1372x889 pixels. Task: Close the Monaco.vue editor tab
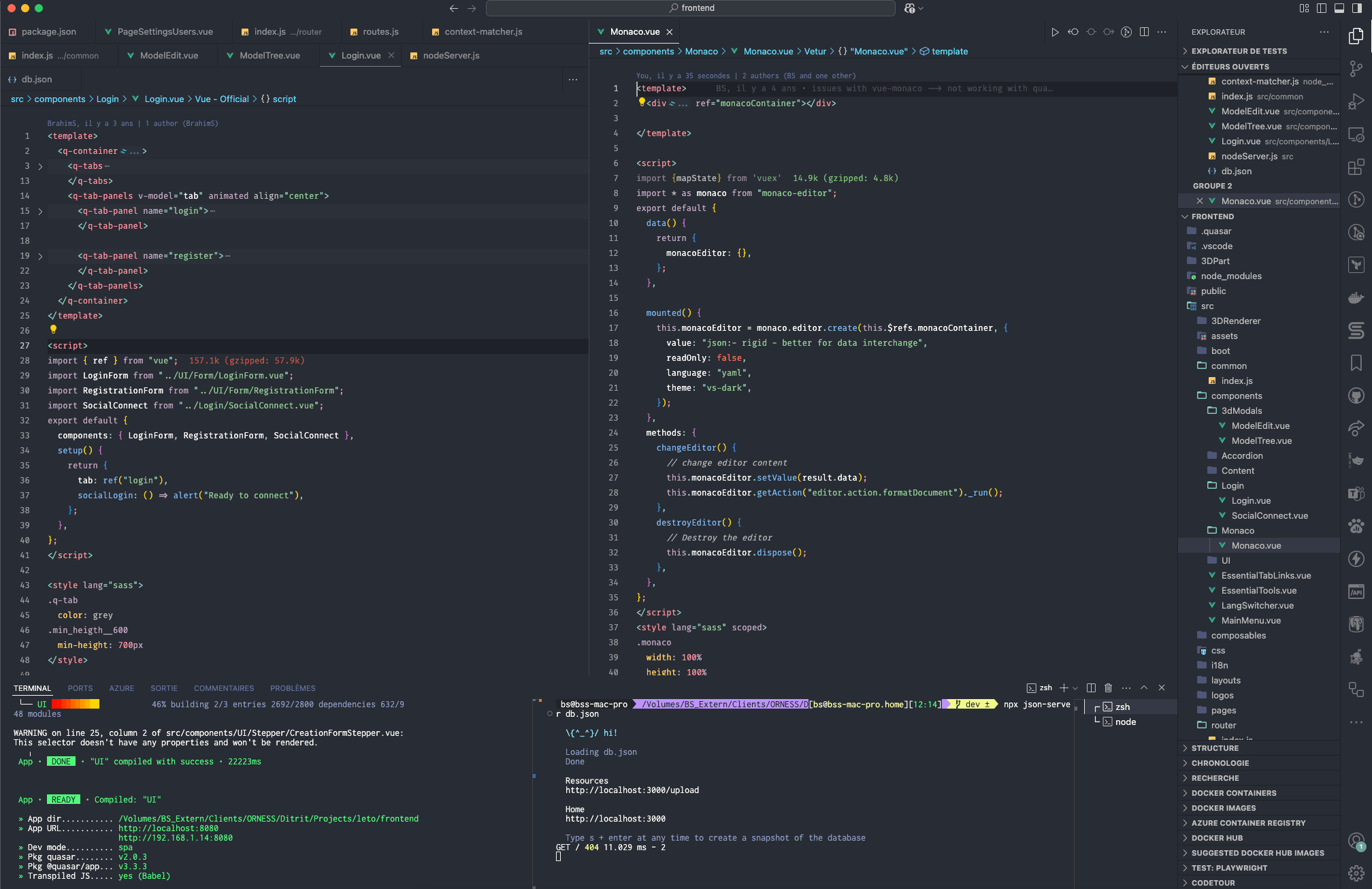click(670, 32)
